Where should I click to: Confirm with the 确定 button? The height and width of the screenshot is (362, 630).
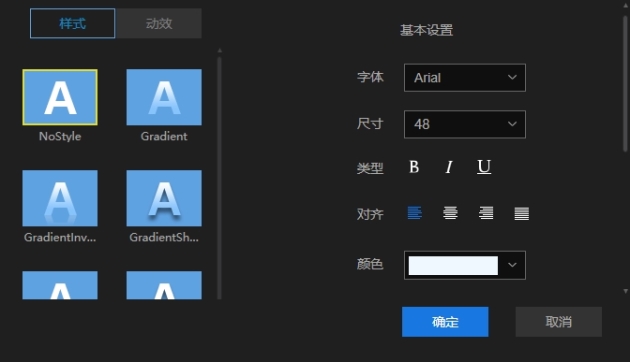(445, 322)
